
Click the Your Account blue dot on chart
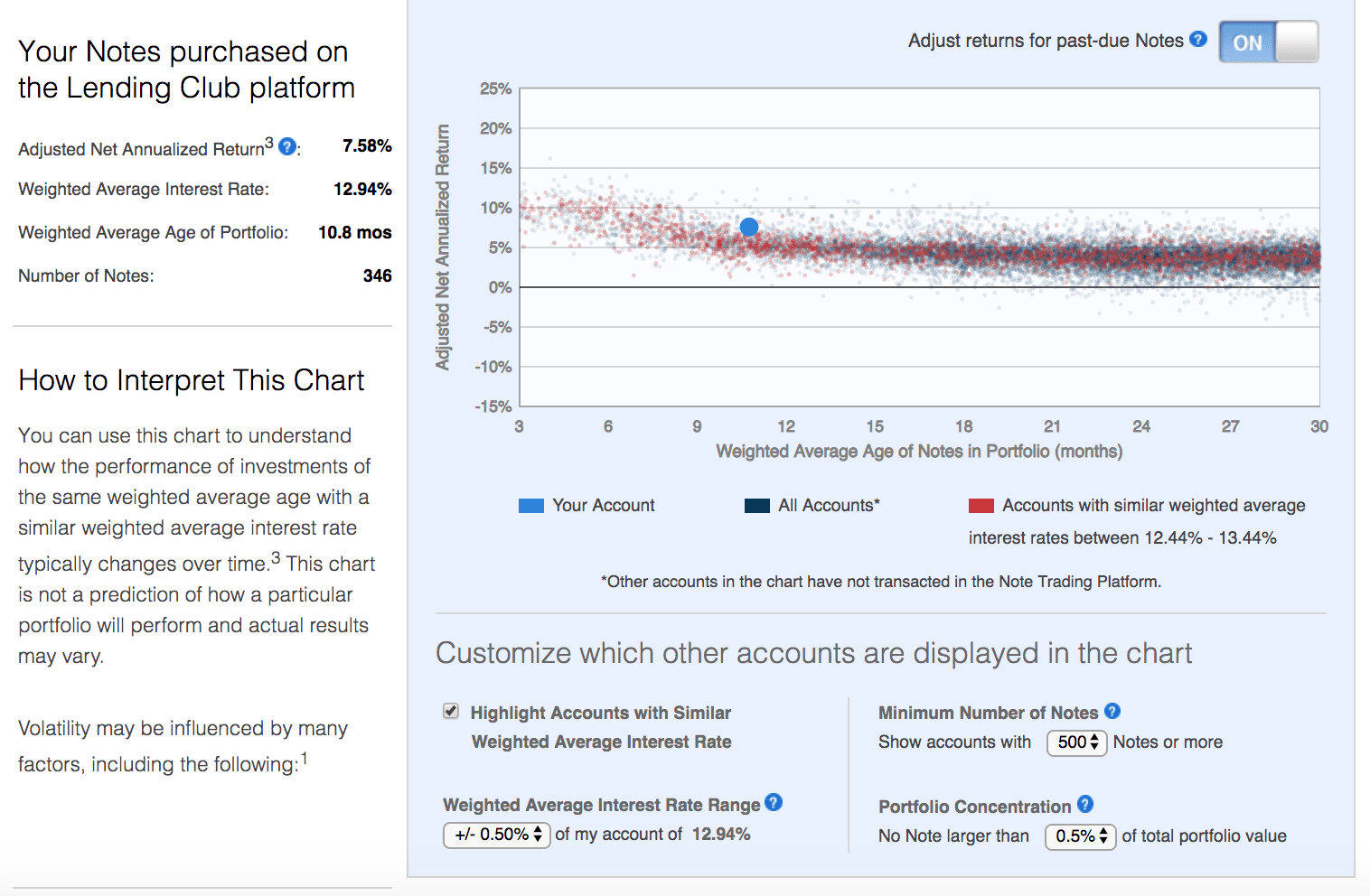coord(749,227)
